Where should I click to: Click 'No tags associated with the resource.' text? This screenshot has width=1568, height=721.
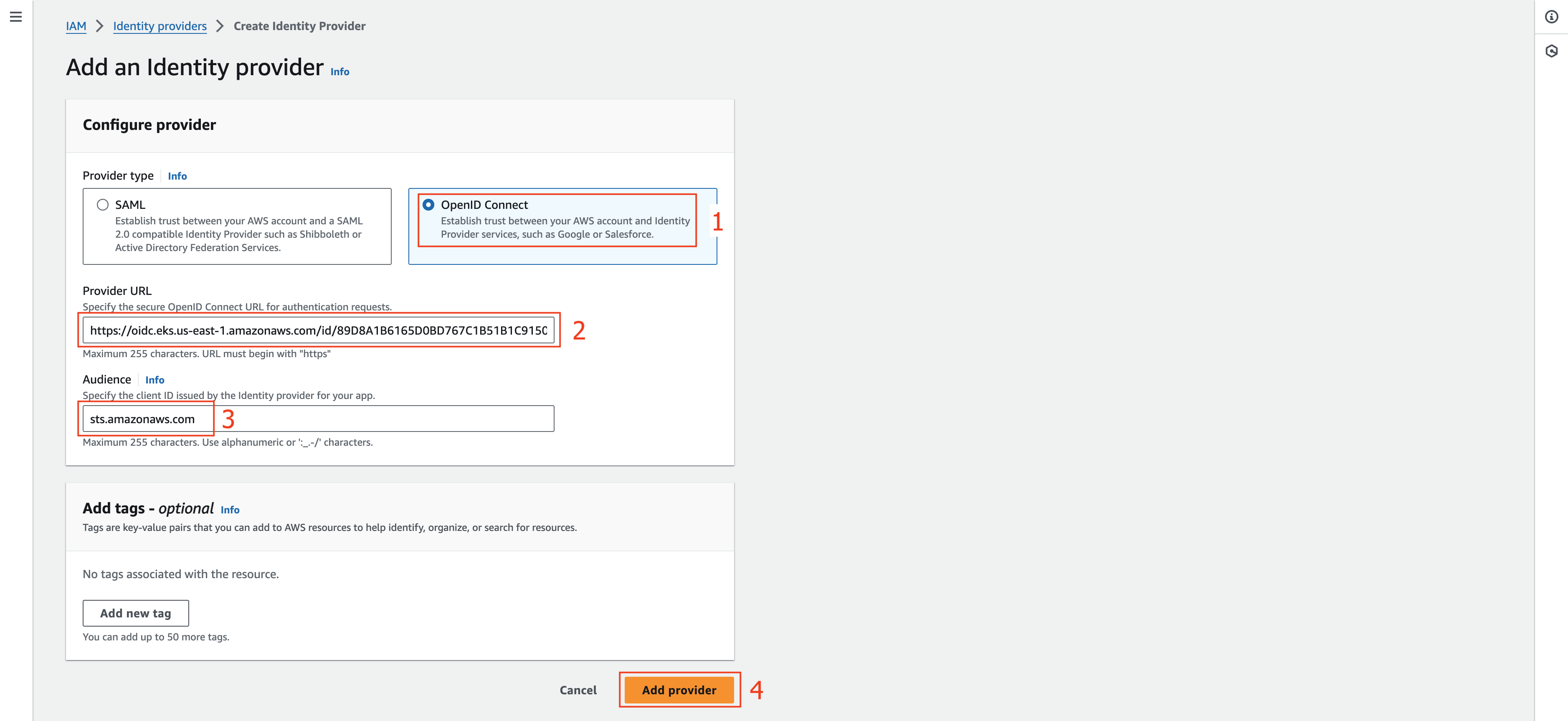point(181,574)
